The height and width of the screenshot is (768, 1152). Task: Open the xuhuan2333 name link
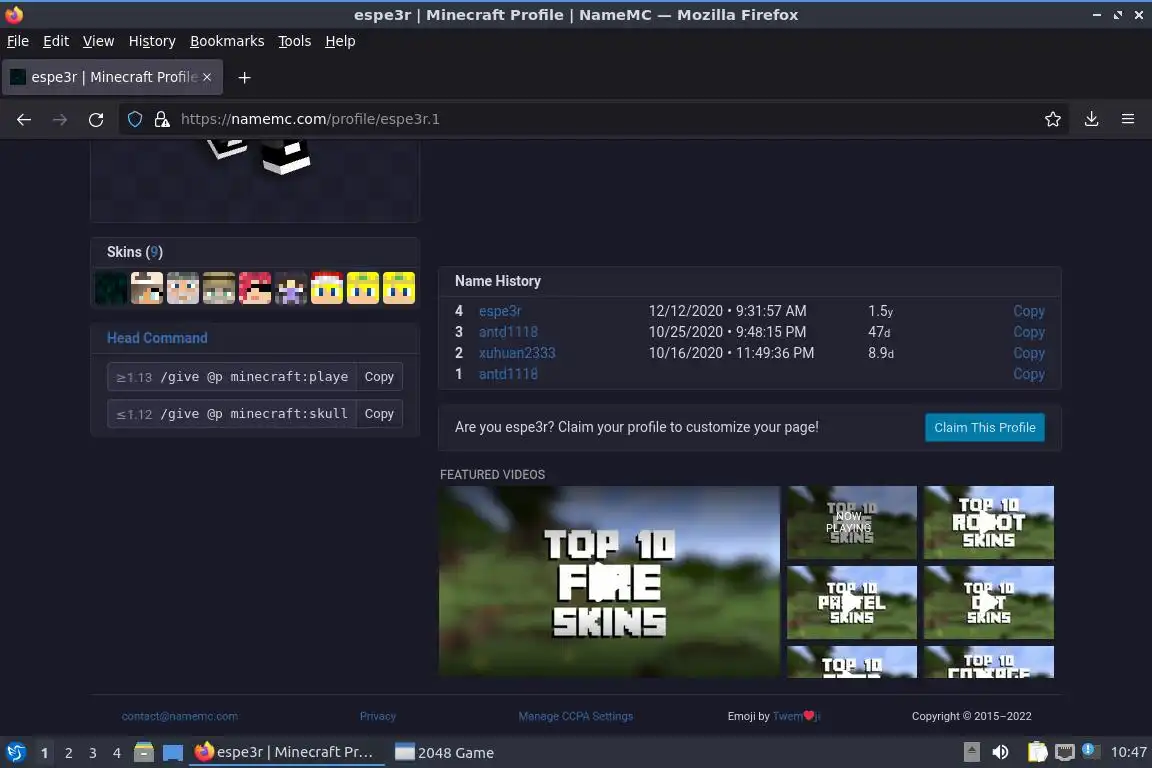pyautogui.click(x=517, y=353)
